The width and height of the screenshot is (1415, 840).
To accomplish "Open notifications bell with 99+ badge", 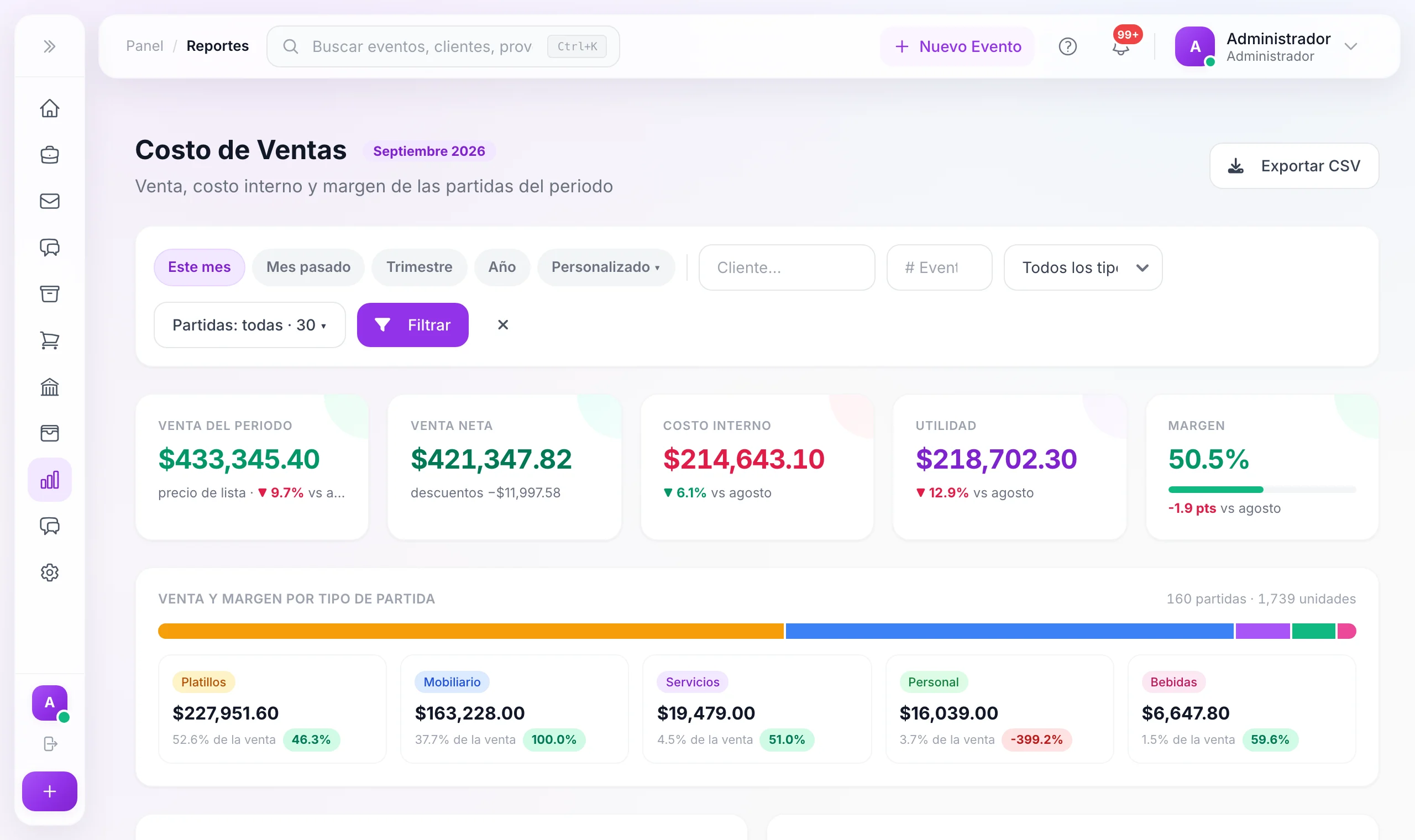I will point(1121,46).
